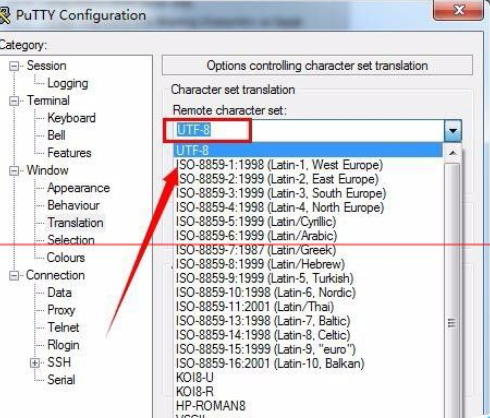Select the Translation category
Viewport: 490px width, 418px height.
75,223
